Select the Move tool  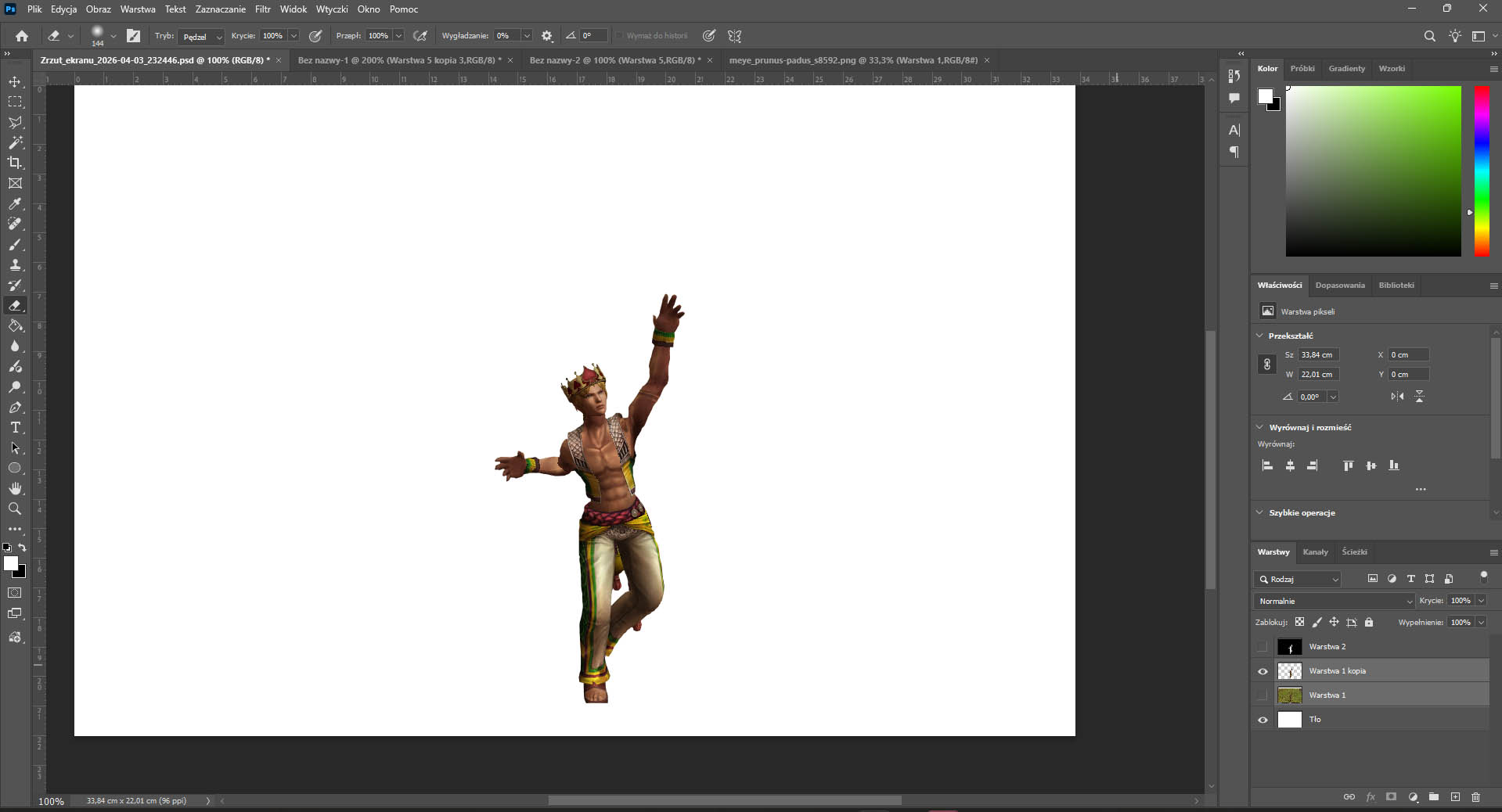pos(15,82)
